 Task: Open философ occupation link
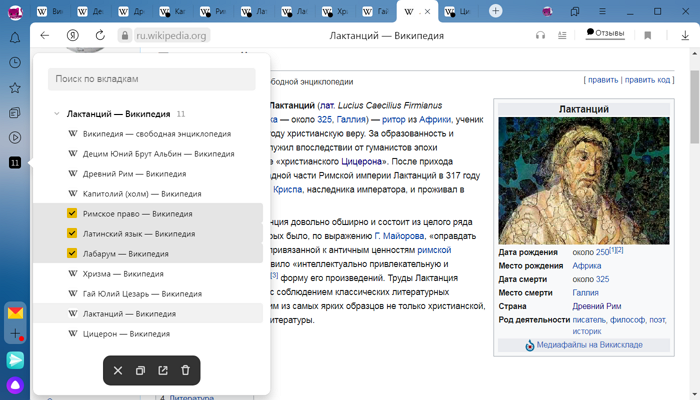627,320
